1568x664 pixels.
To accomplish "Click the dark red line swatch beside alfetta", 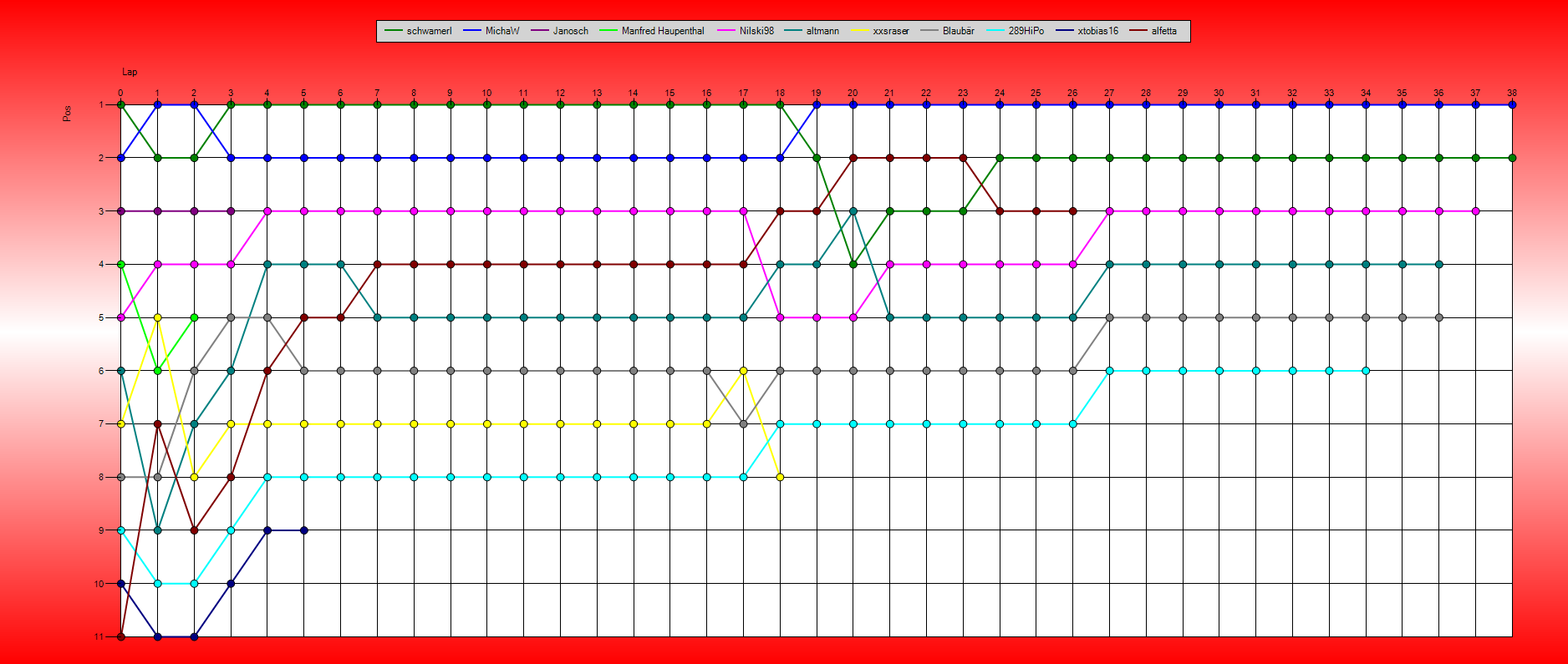I will pyautogui.click(x=1138, y=31).
